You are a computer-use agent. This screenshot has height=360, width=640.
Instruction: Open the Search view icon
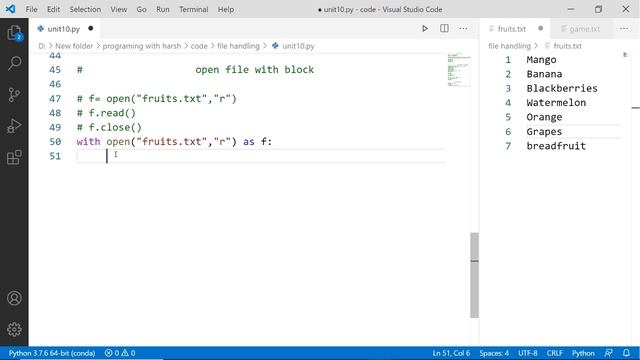[14, 63]
